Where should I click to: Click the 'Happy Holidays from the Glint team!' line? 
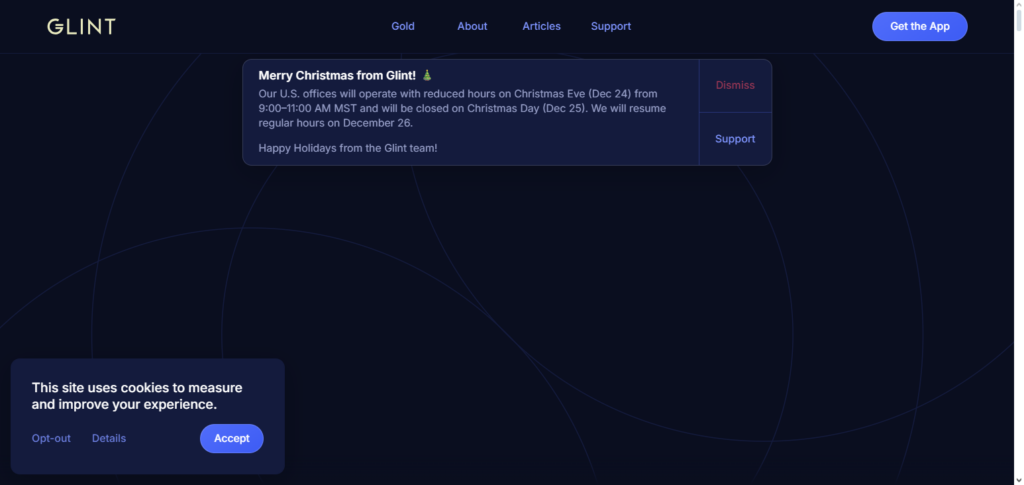[x=347, y=148]
